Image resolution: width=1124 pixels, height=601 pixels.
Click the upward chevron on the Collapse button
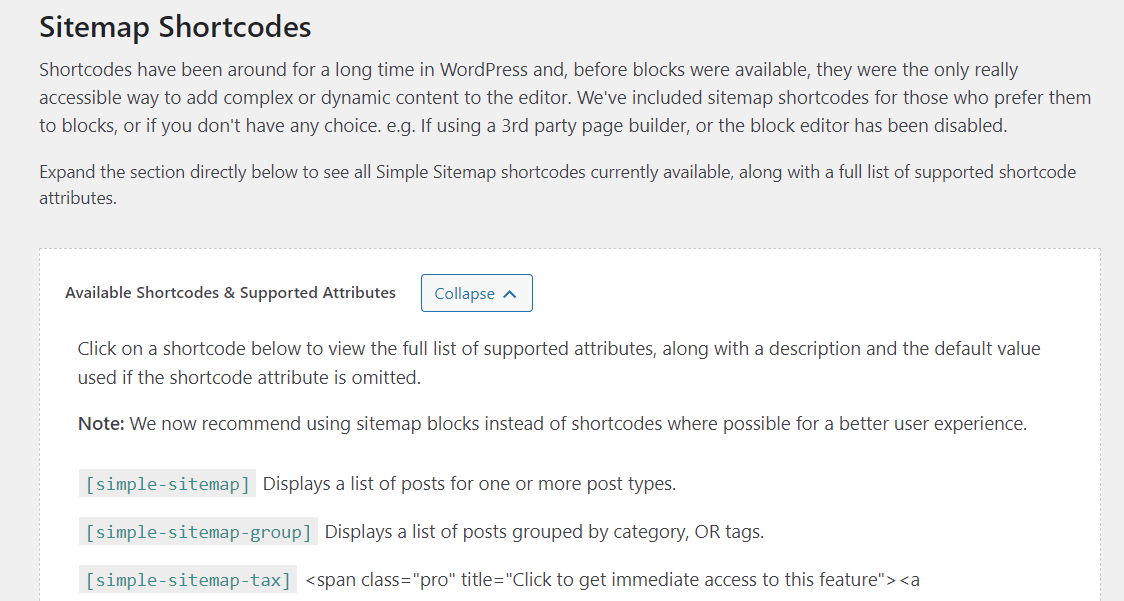[511, 292]
